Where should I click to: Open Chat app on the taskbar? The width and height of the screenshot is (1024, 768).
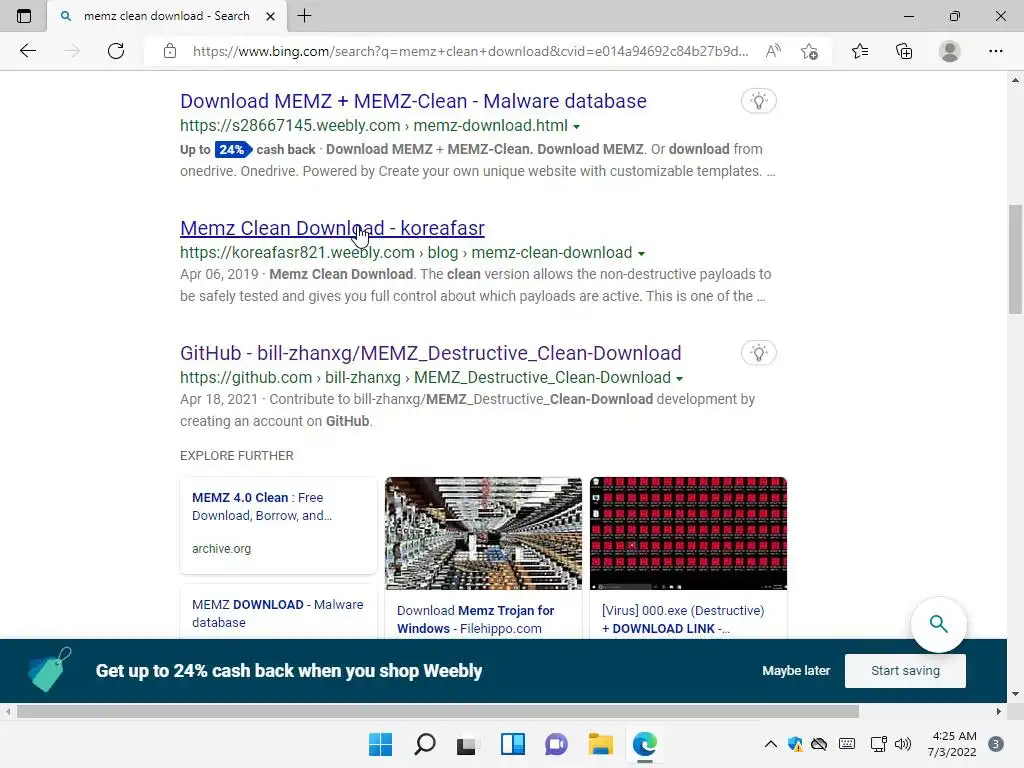pyautogui.click(x=556, y=744)
